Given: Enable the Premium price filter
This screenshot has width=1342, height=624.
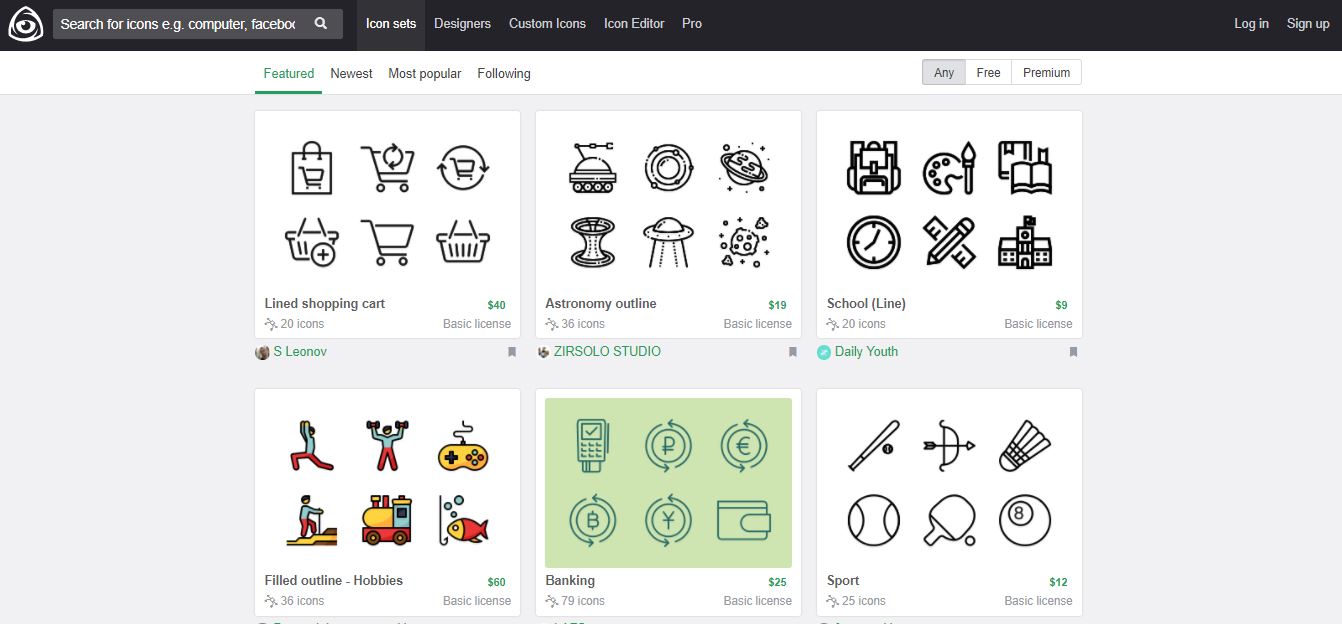Looking at the screenshot, I should coord(1045,72).
